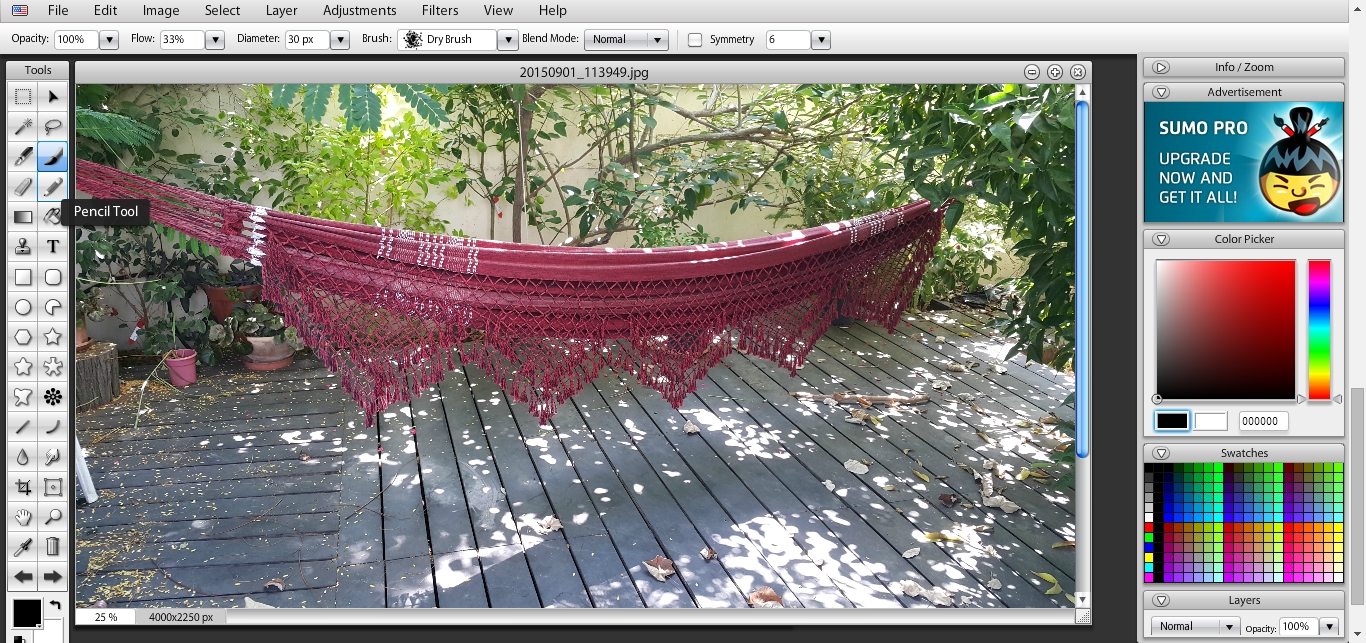The image size is (1366, 643).
Task: Click the trash can tool icon
Action: click(x=53, y=547)
